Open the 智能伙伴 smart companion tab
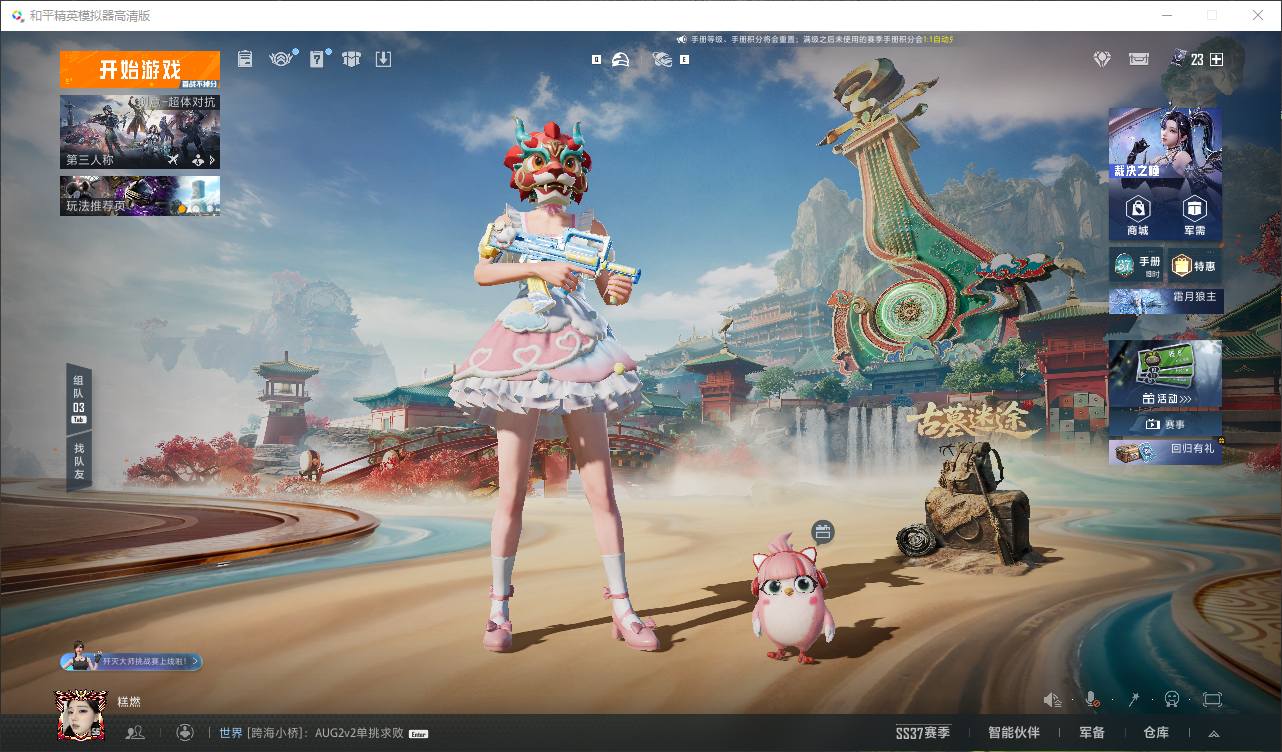1282x752 pixels. tap(1014, 733)
